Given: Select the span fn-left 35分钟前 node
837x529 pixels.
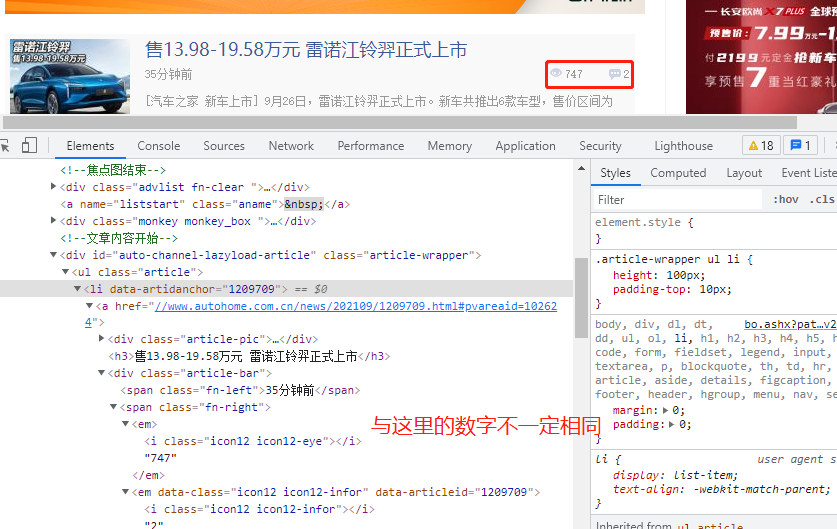Looking at the screenshot, I should point(240,390).
